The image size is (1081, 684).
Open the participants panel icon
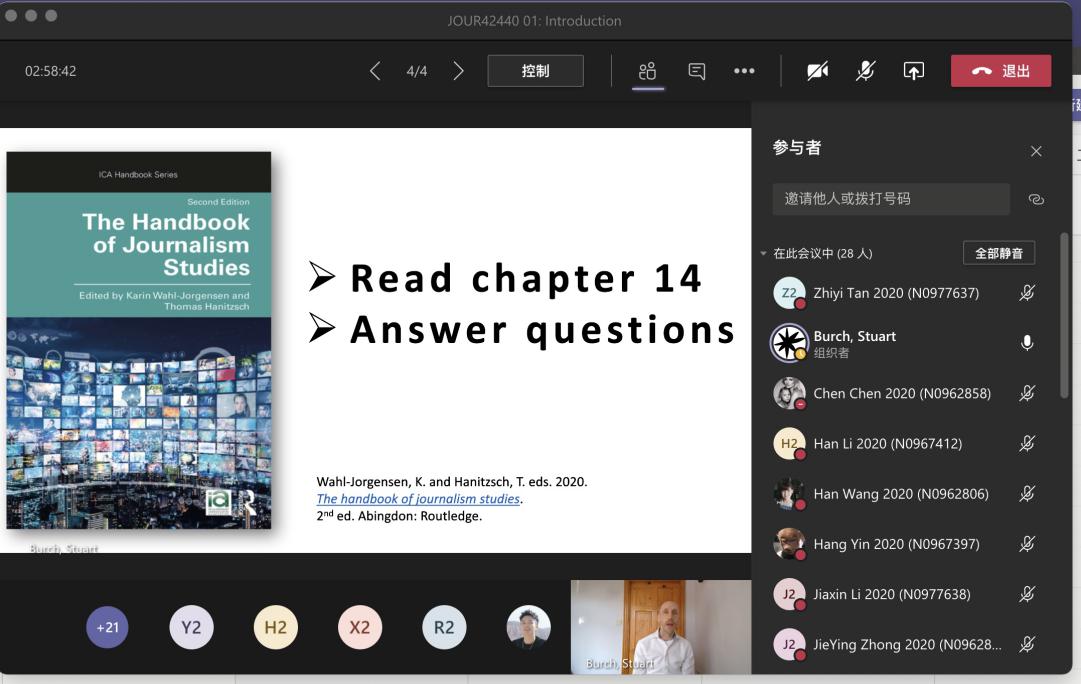click(x=647, y=71)
